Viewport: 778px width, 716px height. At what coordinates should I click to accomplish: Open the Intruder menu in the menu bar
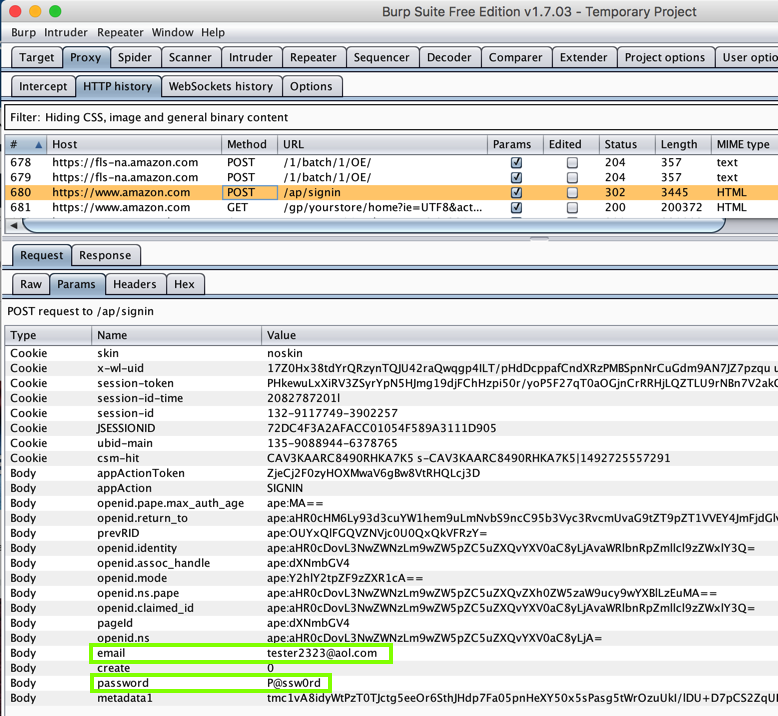64,32
